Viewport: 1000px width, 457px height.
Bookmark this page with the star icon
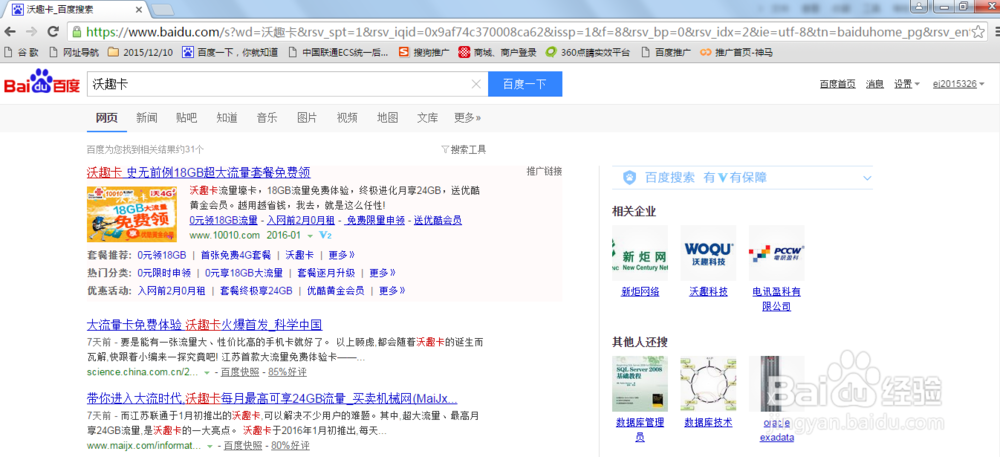[980, 31]
